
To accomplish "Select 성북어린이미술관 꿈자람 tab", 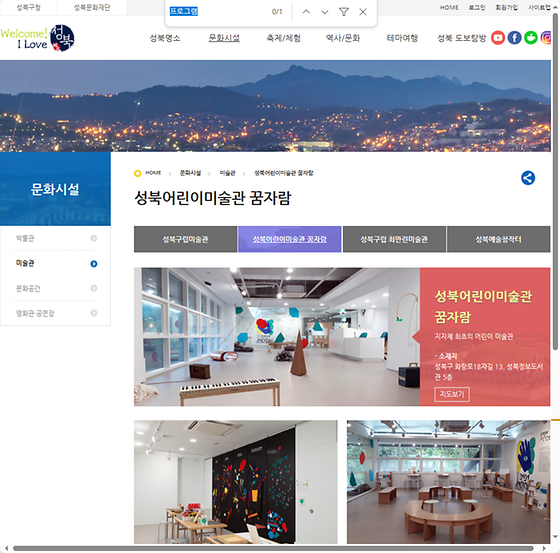I will 290,239.
